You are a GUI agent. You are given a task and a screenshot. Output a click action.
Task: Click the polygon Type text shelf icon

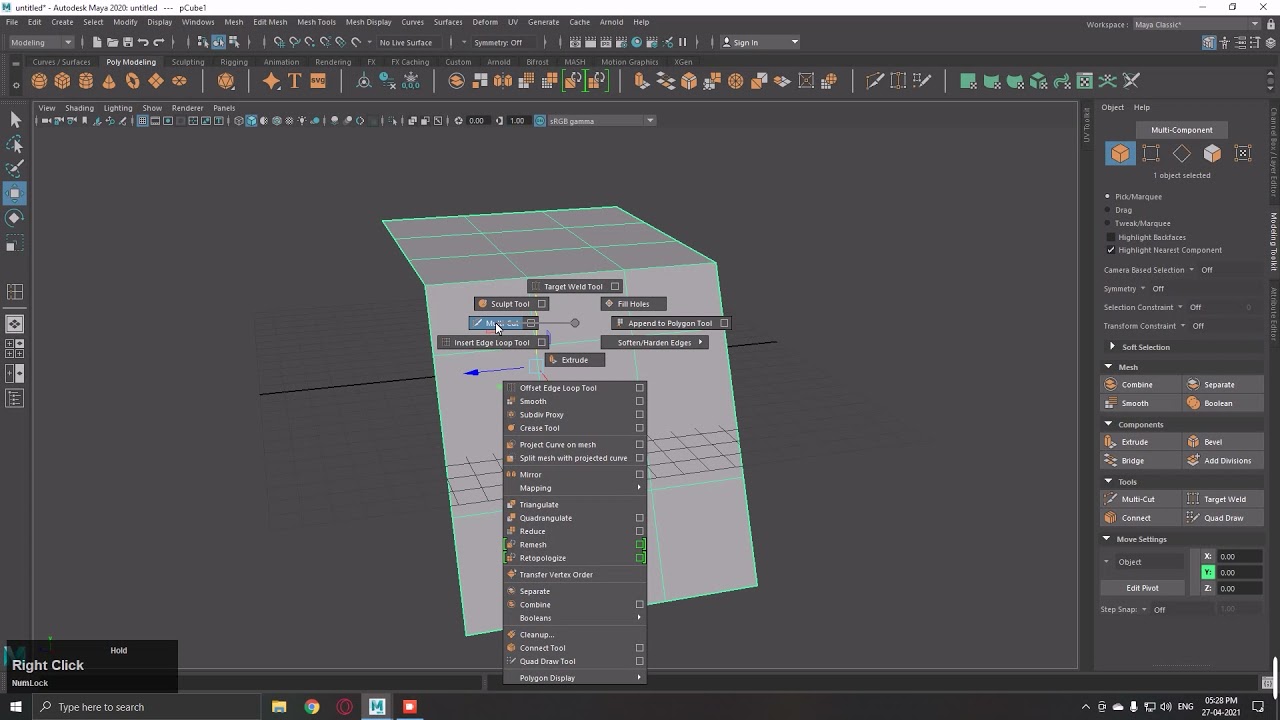(x=294, y=81)
